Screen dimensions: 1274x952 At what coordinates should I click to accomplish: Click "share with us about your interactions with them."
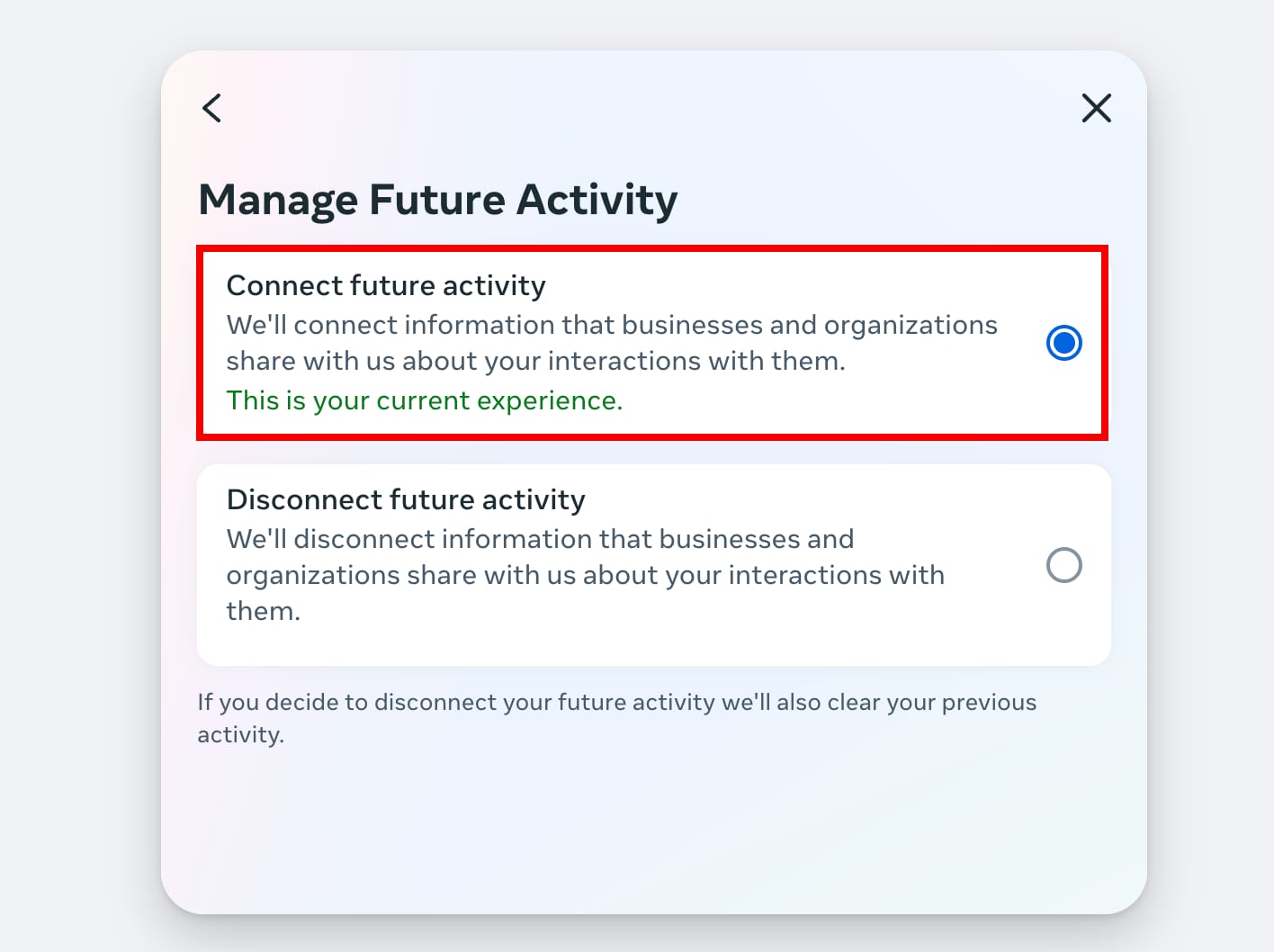pyautogui.click(x=535, y=362)
